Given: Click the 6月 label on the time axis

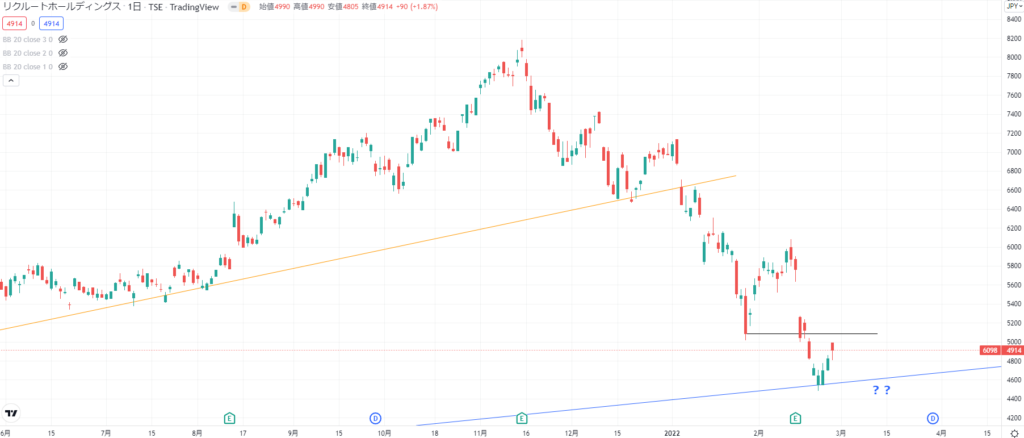Looking at the screenshot, I should pyautogui.click(x=5, y=432).
